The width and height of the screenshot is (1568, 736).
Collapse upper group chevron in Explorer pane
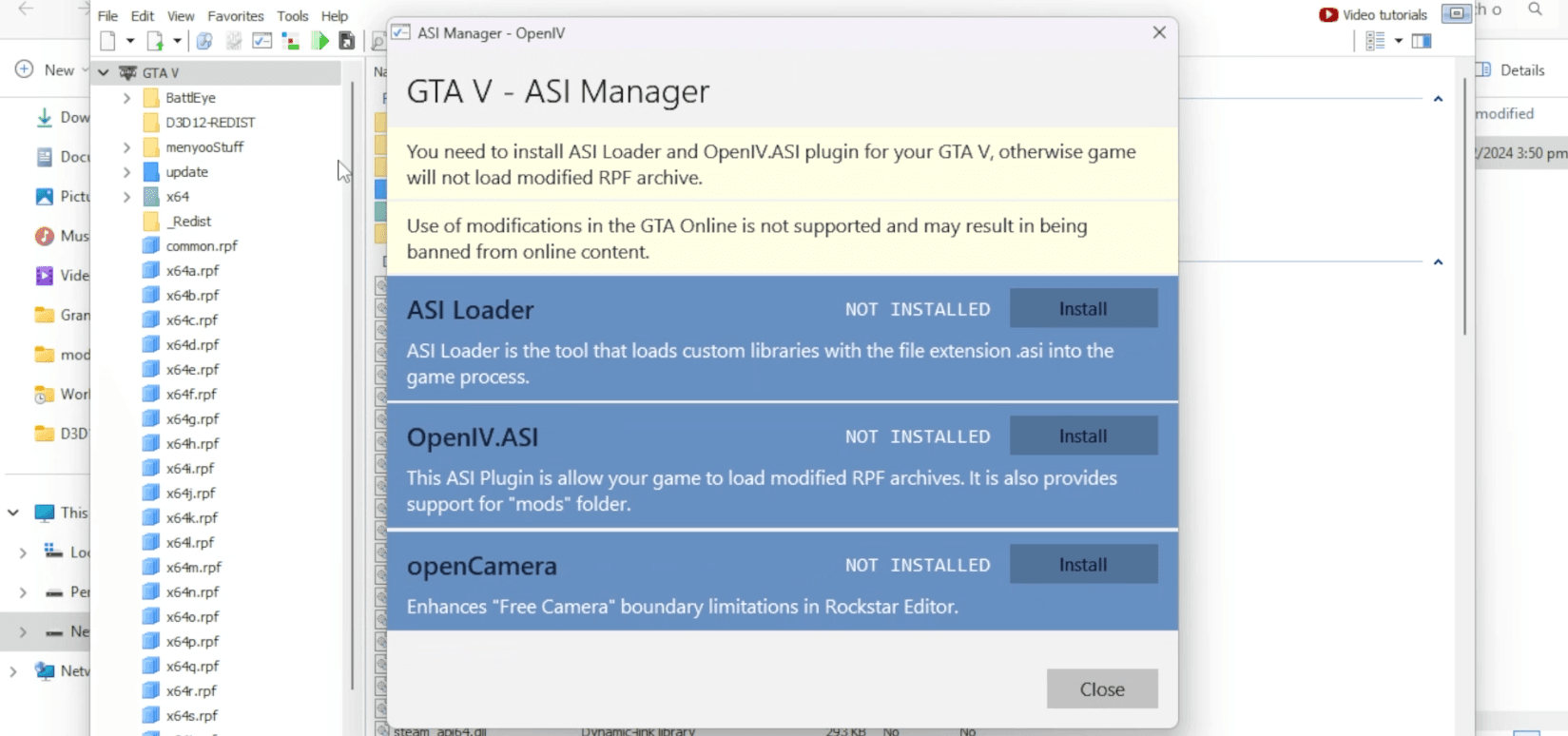[1438, 99]
